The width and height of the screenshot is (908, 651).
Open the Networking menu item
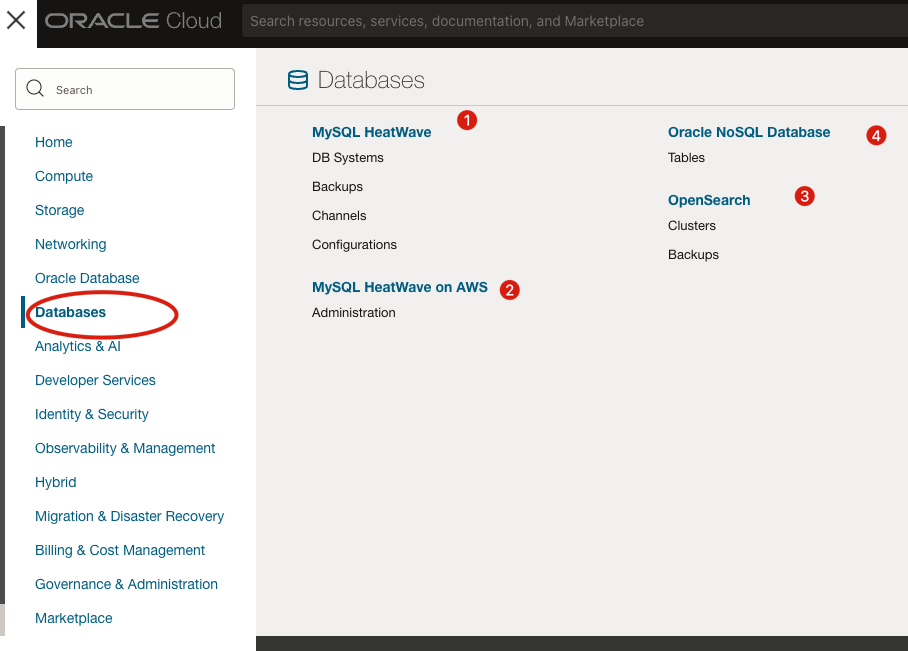click(71, 244)
